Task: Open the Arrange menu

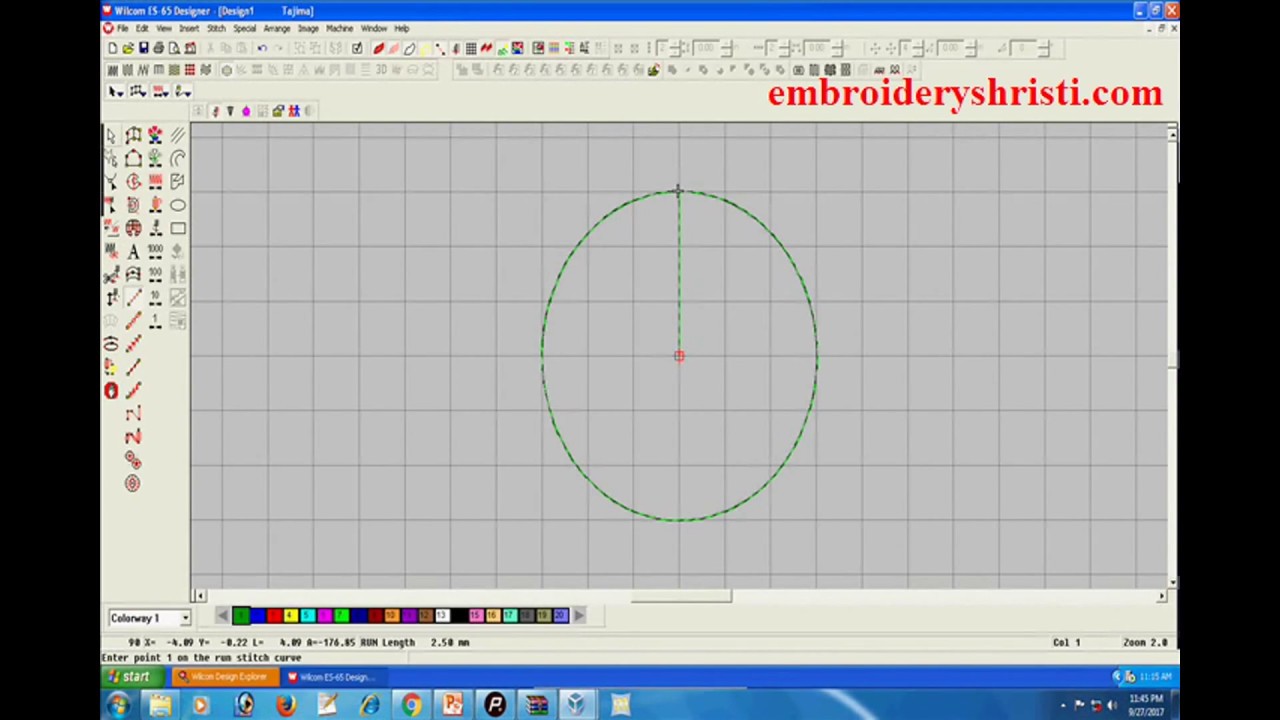Action: 277,28
